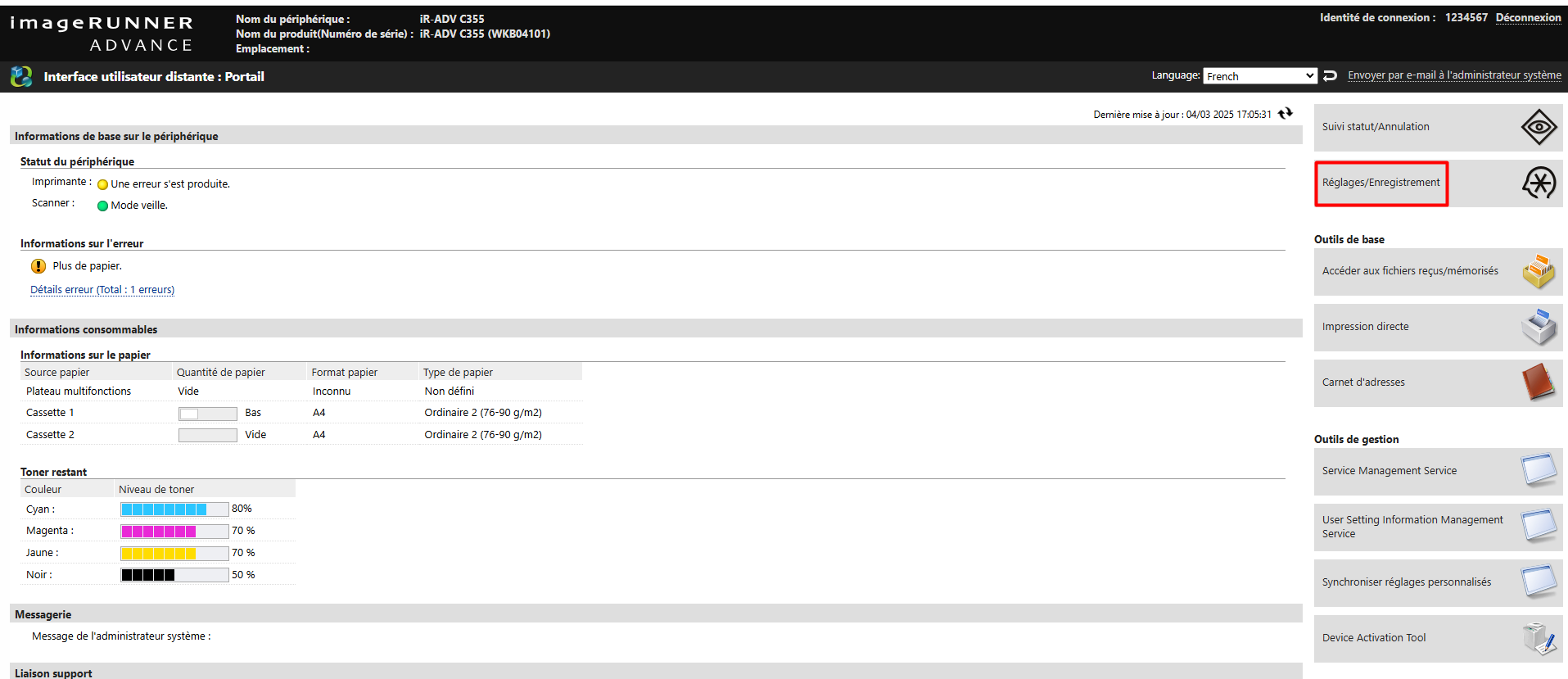Click the 'Dernière mise à jour' timestamp
1568x679 pixels.
1182,115
